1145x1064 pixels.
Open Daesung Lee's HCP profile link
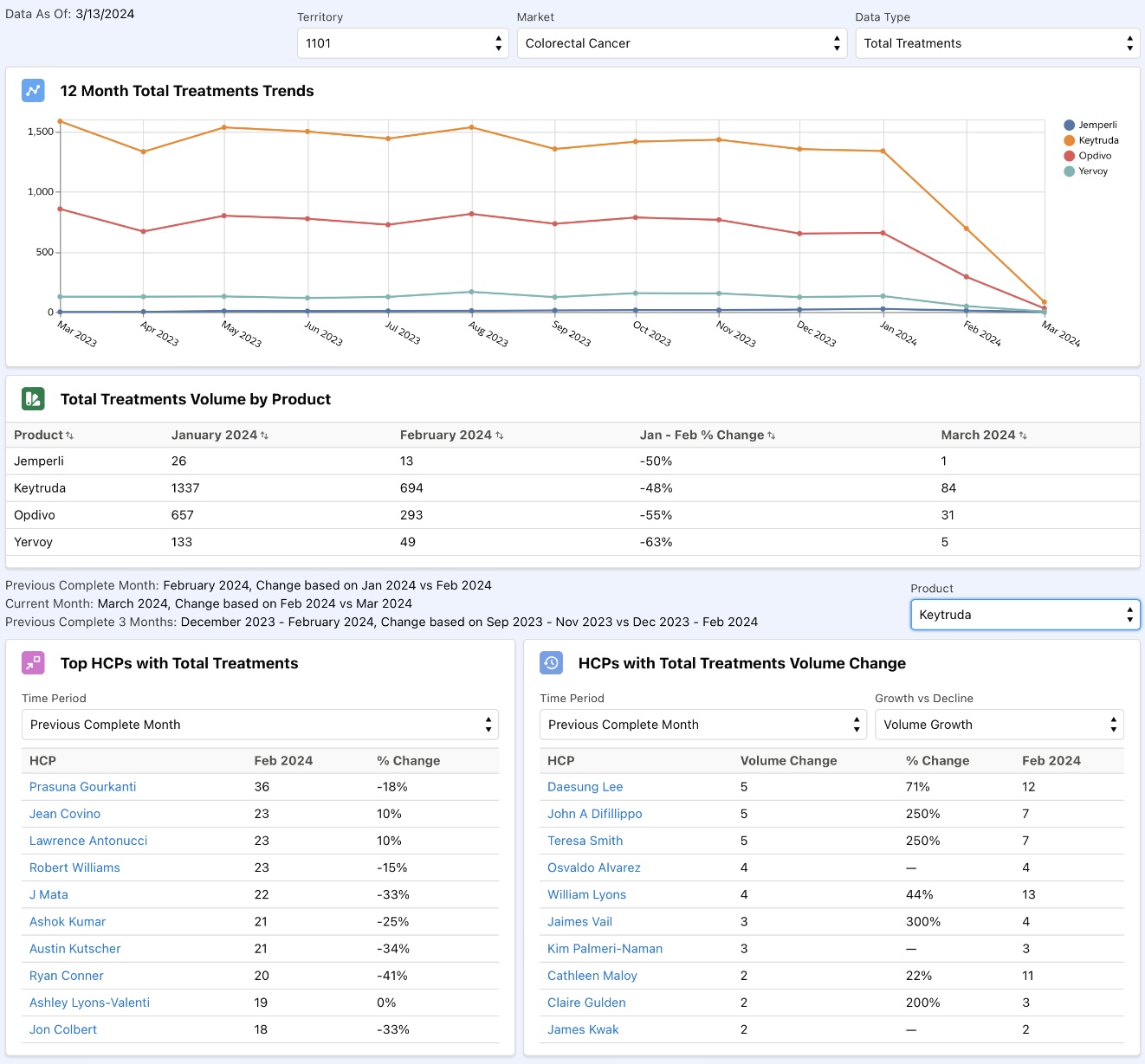(585, 787)
